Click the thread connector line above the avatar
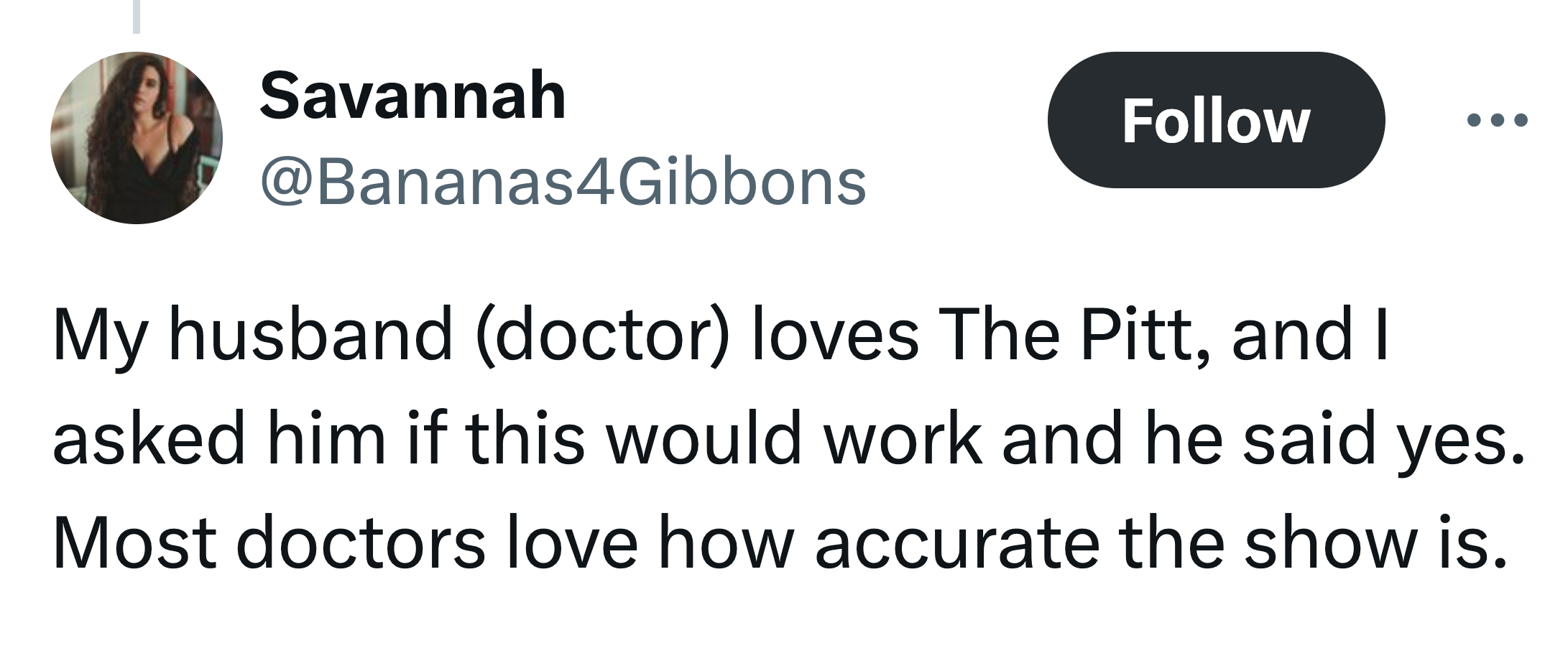The height and width of the screenshot is (651, 1568). (136, 16)
